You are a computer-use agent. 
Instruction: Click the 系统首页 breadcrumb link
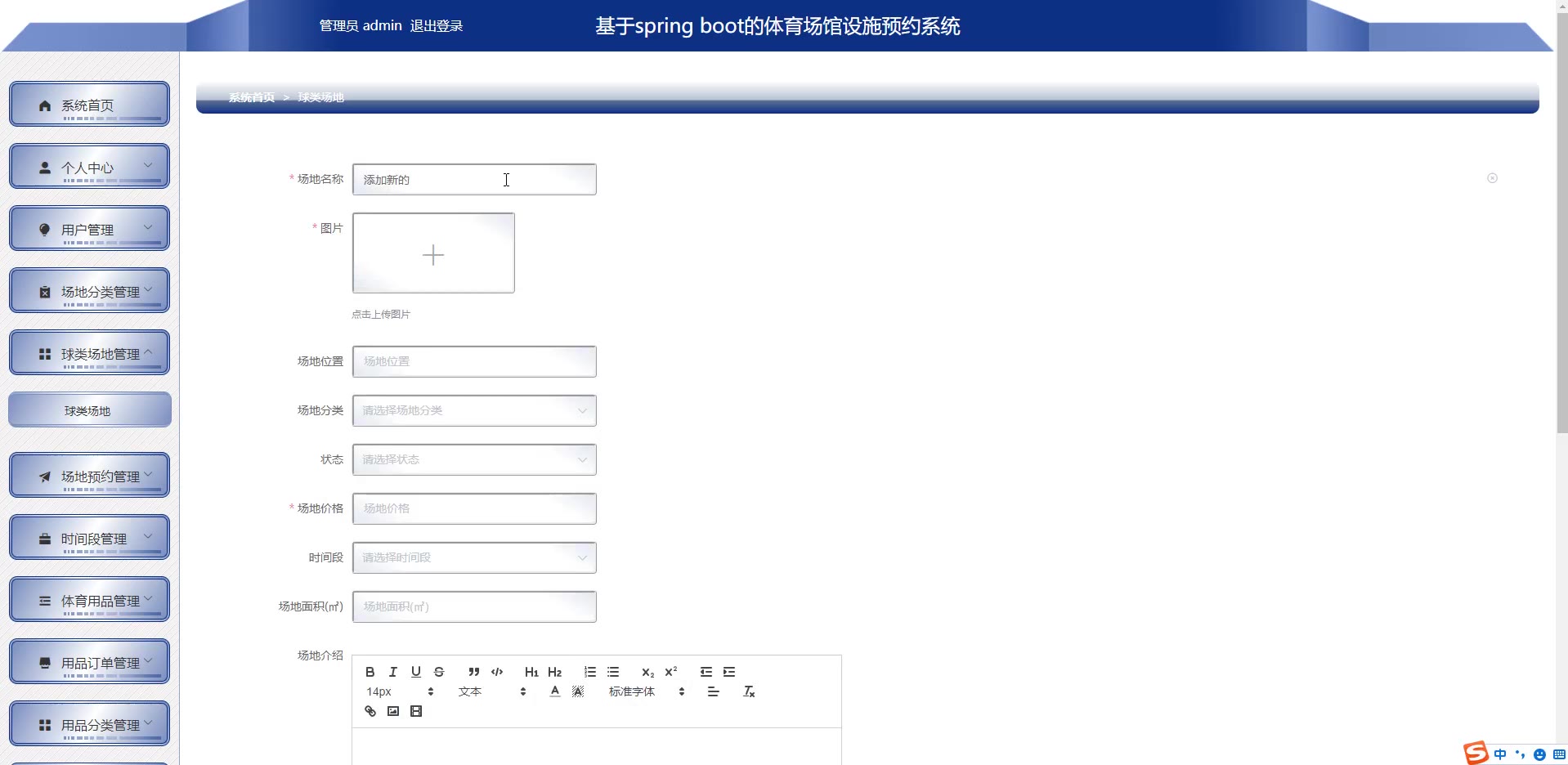click(252, 97)
